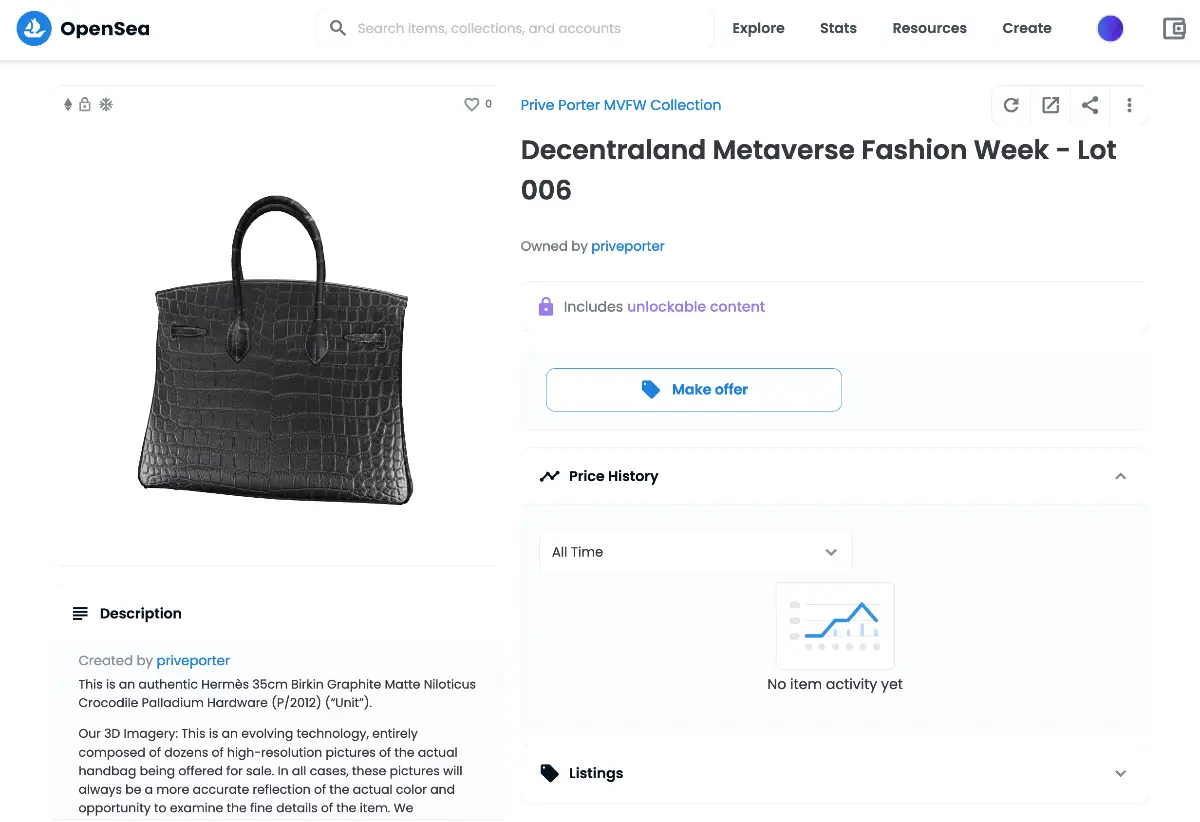Click the unlockable content link
1200x822 pixels.
[695, 307]
